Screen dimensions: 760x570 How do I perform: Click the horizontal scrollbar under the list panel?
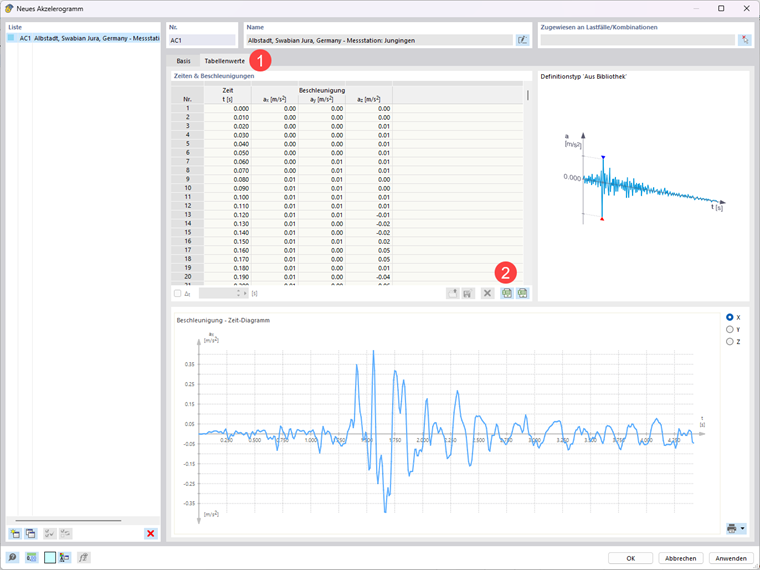point(68,521)
